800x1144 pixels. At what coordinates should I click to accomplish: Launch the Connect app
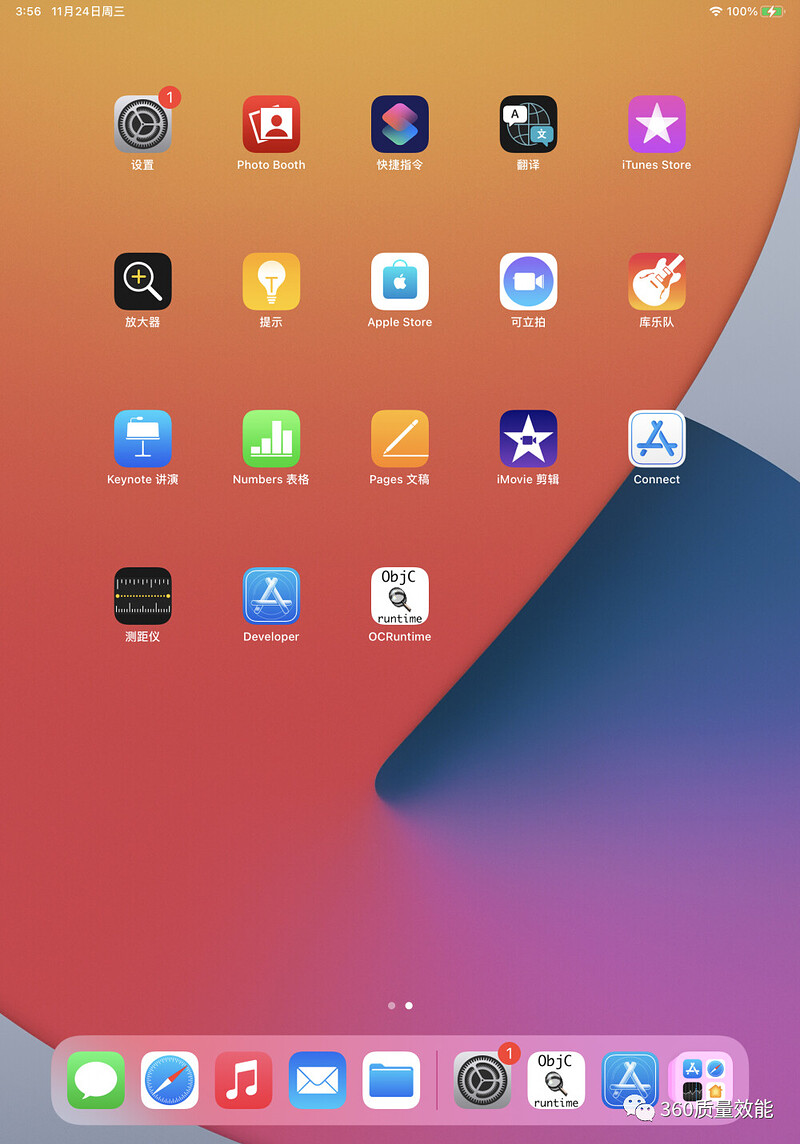click(x=656, y=438)
